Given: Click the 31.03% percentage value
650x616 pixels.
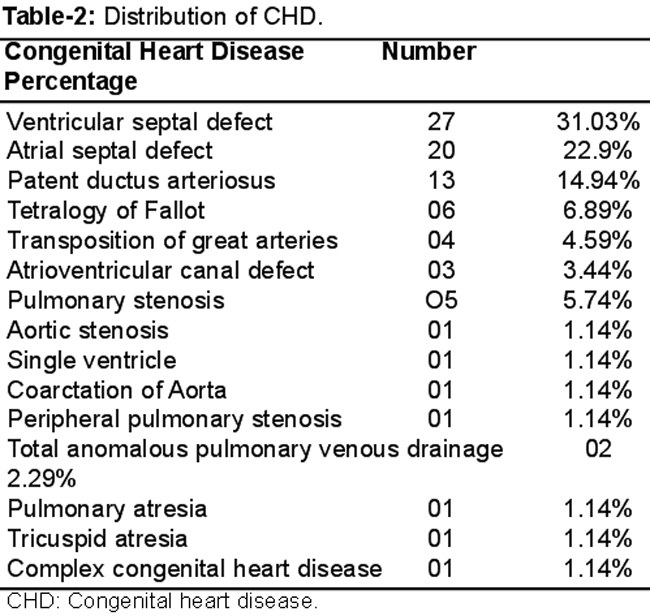Looking at the screenshot, I should click(x=598, y=122).
